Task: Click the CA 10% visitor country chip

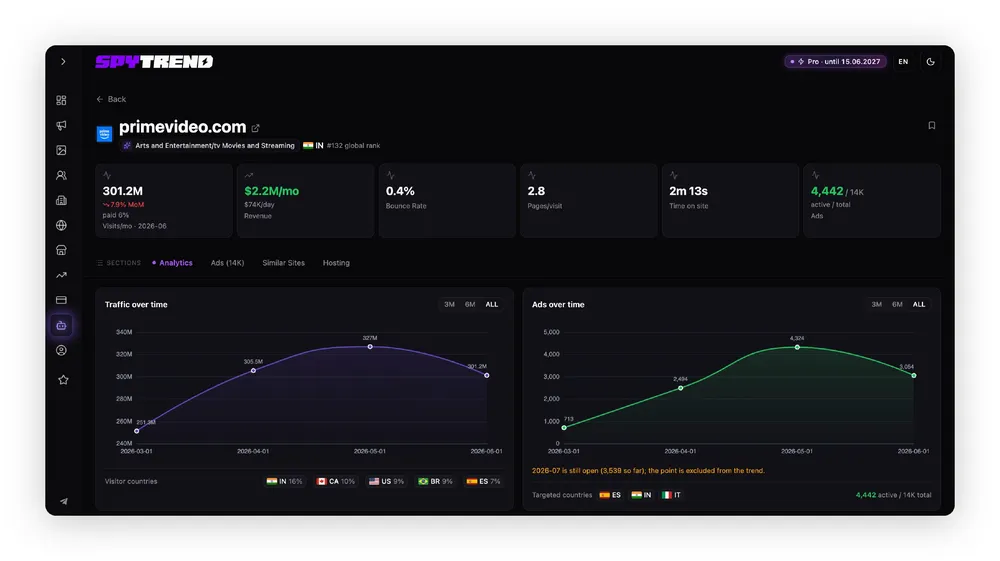Action: coord(335,482)
